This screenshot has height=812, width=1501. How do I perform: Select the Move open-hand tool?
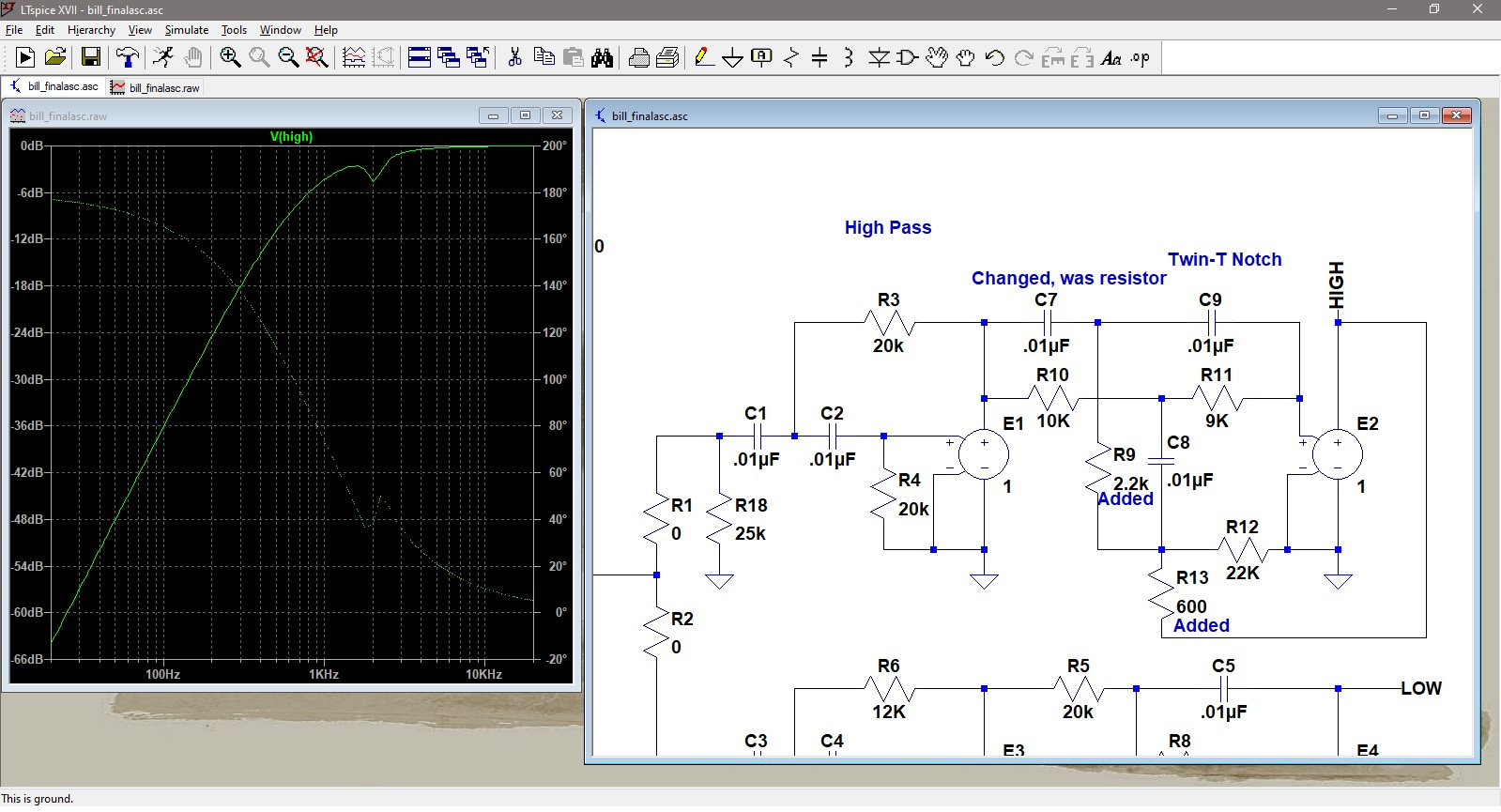(x=937, y=58)
